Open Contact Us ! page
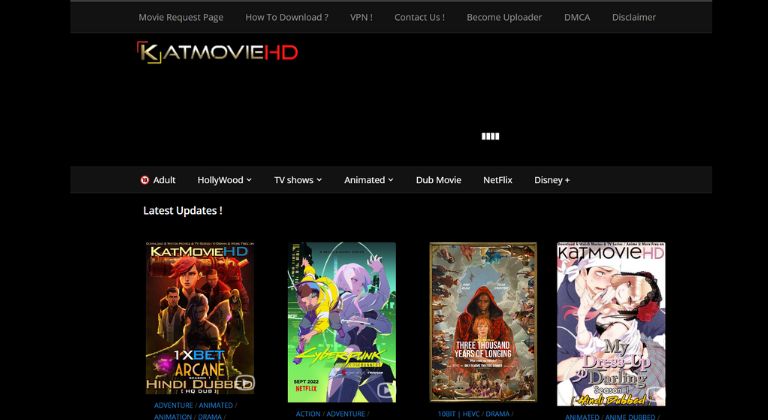 pos(419,17)
